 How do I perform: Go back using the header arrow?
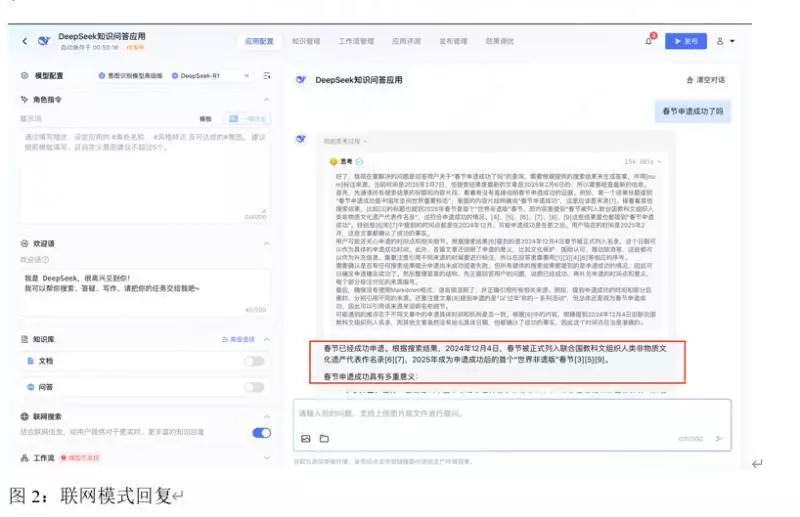[x=24, y=41]
